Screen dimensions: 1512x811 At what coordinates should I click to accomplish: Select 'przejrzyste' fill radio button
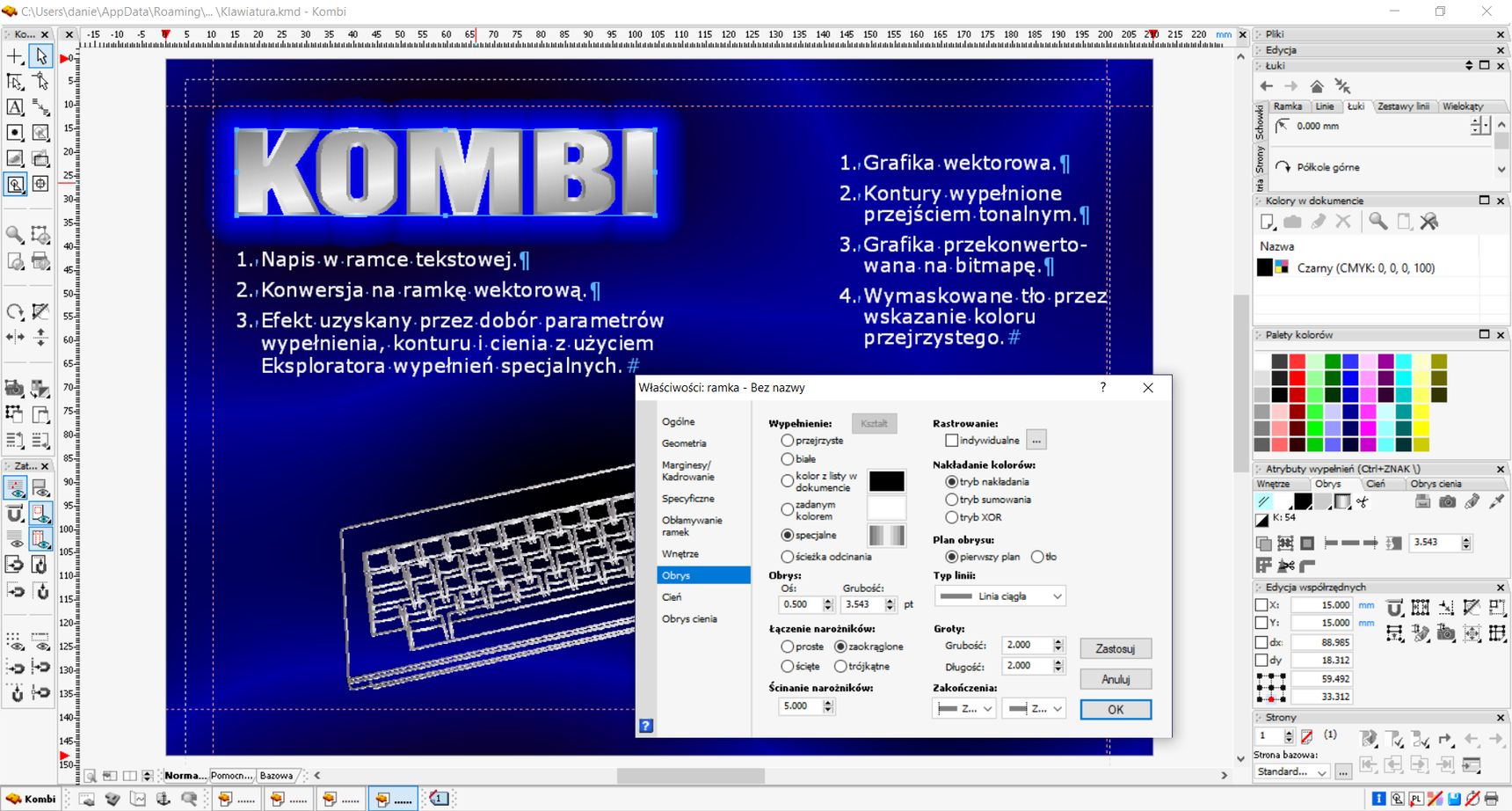[x=787, y=440]
